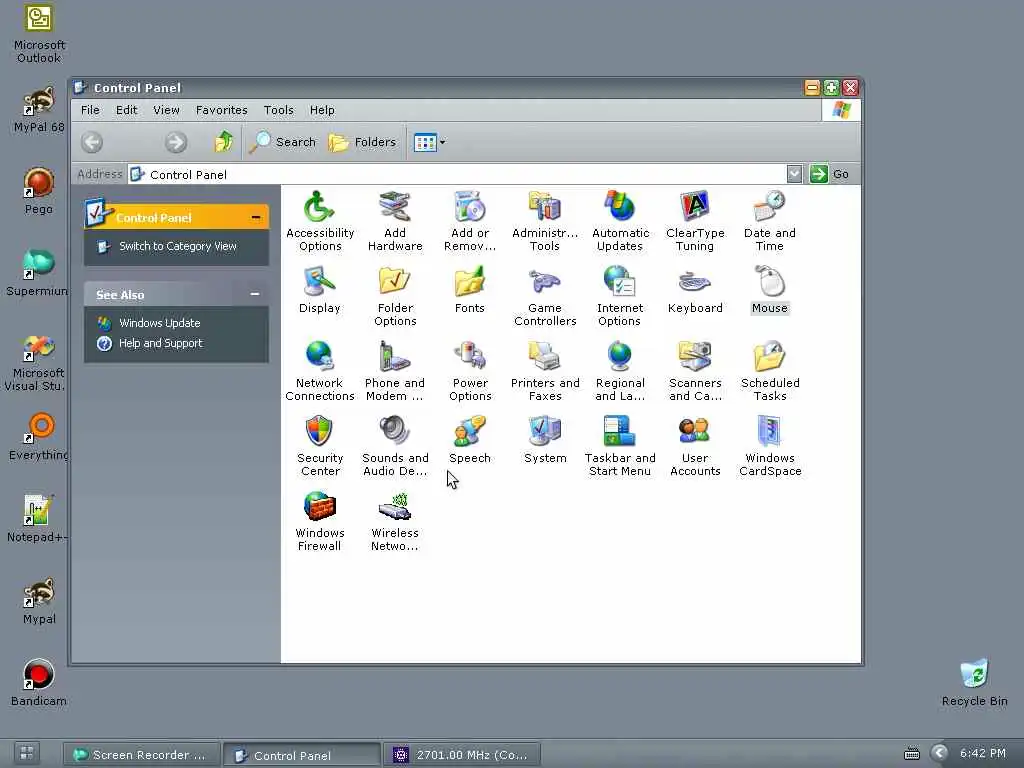Switch to 2701.00 MHz taskbar button
The height and width of the screenshot is (768, 1024).
coord(462,754)
